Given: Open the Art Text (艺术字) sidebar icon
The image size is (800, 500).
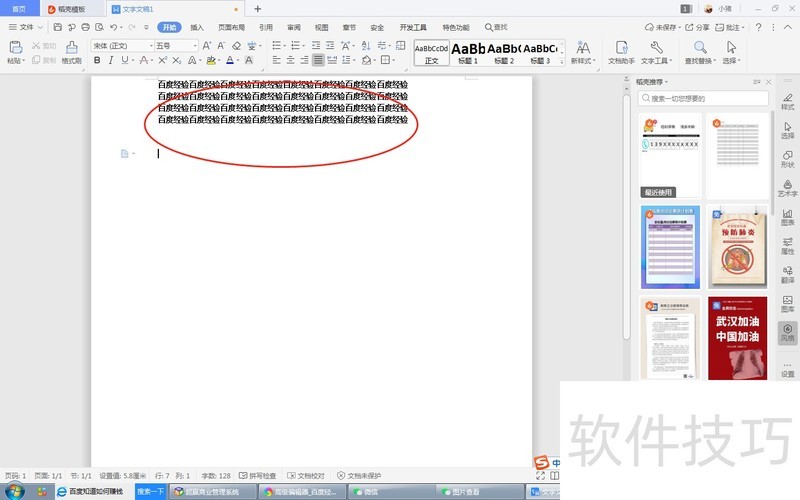Looking at the screenshot, I should tap(787, 188).
